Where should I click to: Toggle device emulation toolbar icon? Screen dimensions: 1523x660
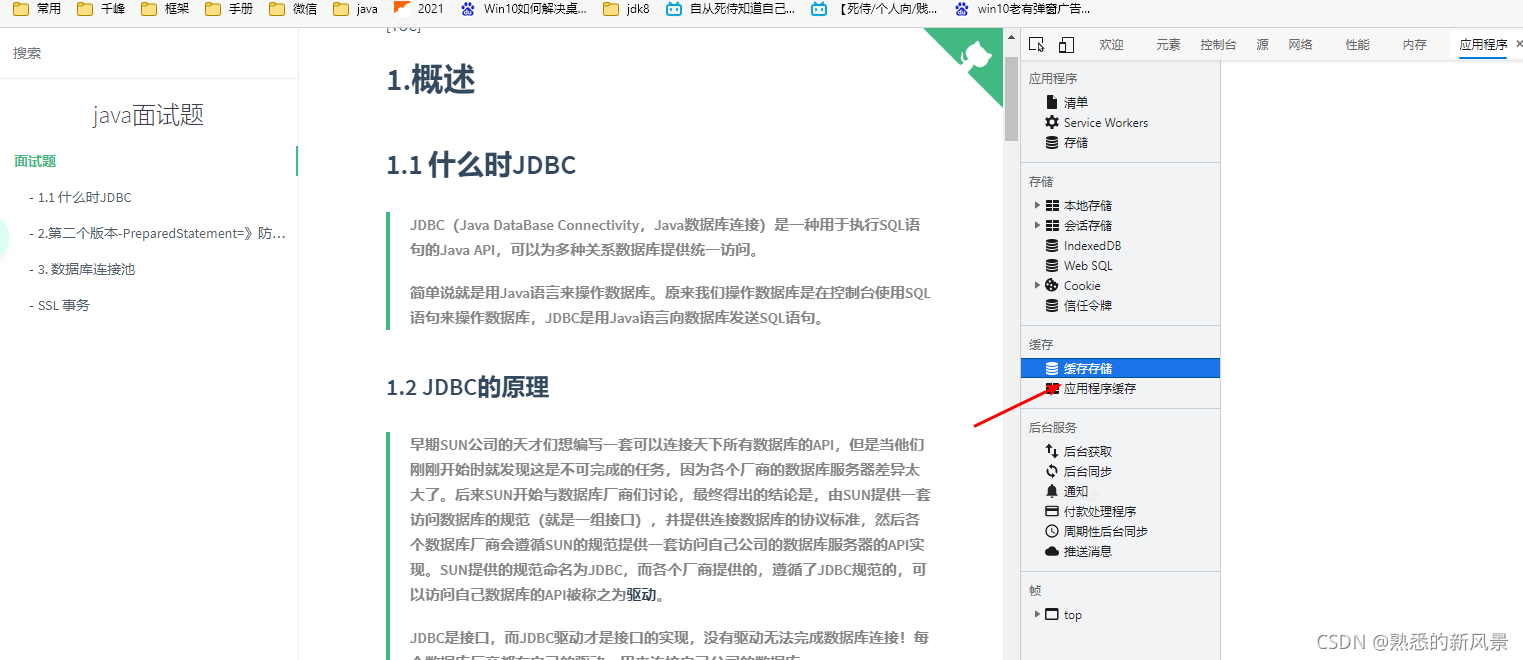pyautogui.click(x=1066, y=44)
